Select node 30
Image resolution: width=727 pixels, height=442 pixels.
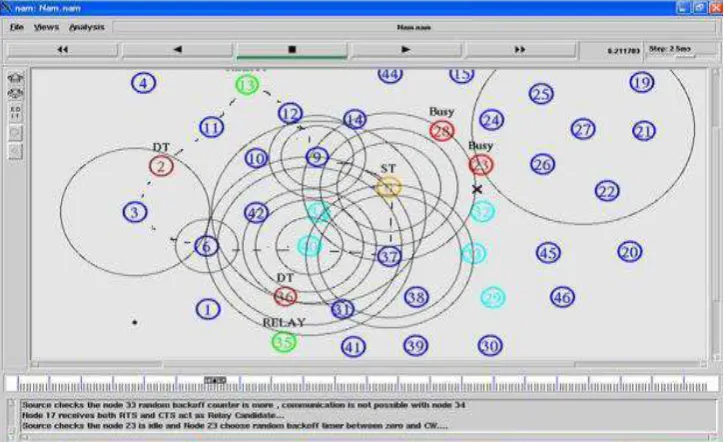point(490,346)
